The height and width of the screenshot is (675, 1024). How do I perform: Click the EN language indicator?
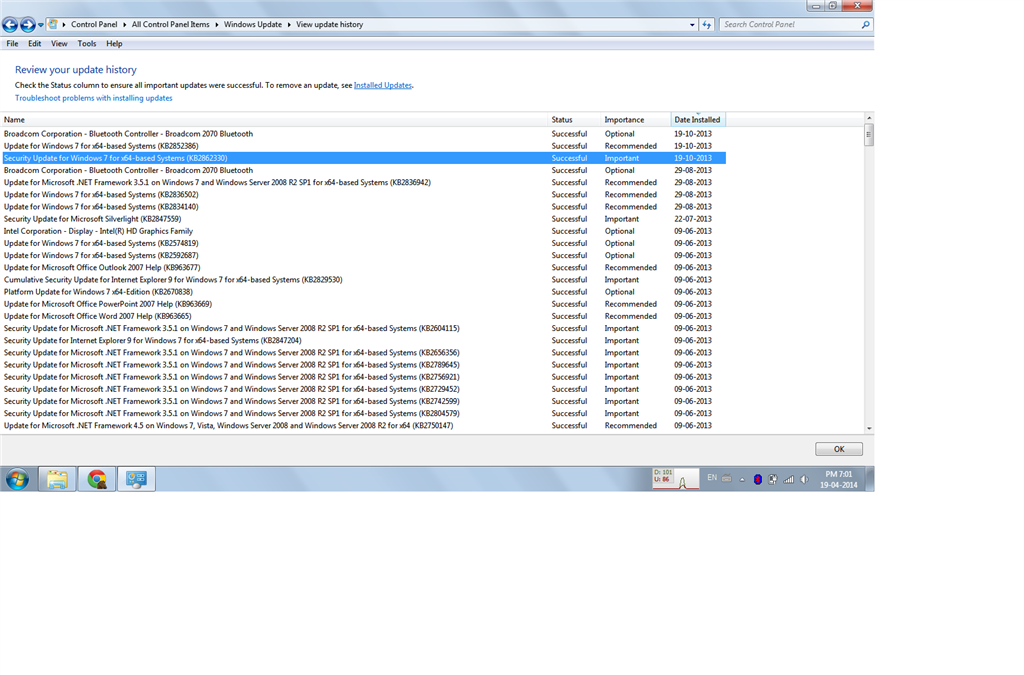click(712, 478)
